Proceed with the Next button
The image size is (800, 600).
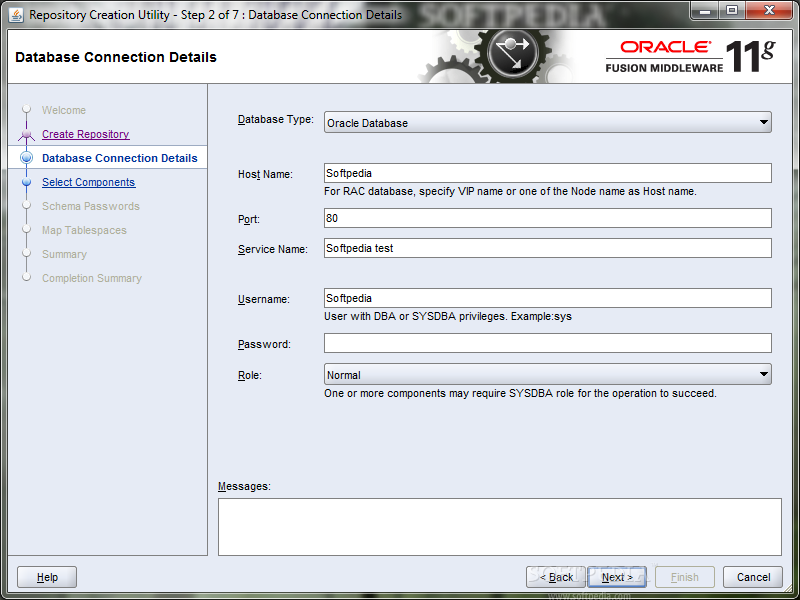point(617,577)
